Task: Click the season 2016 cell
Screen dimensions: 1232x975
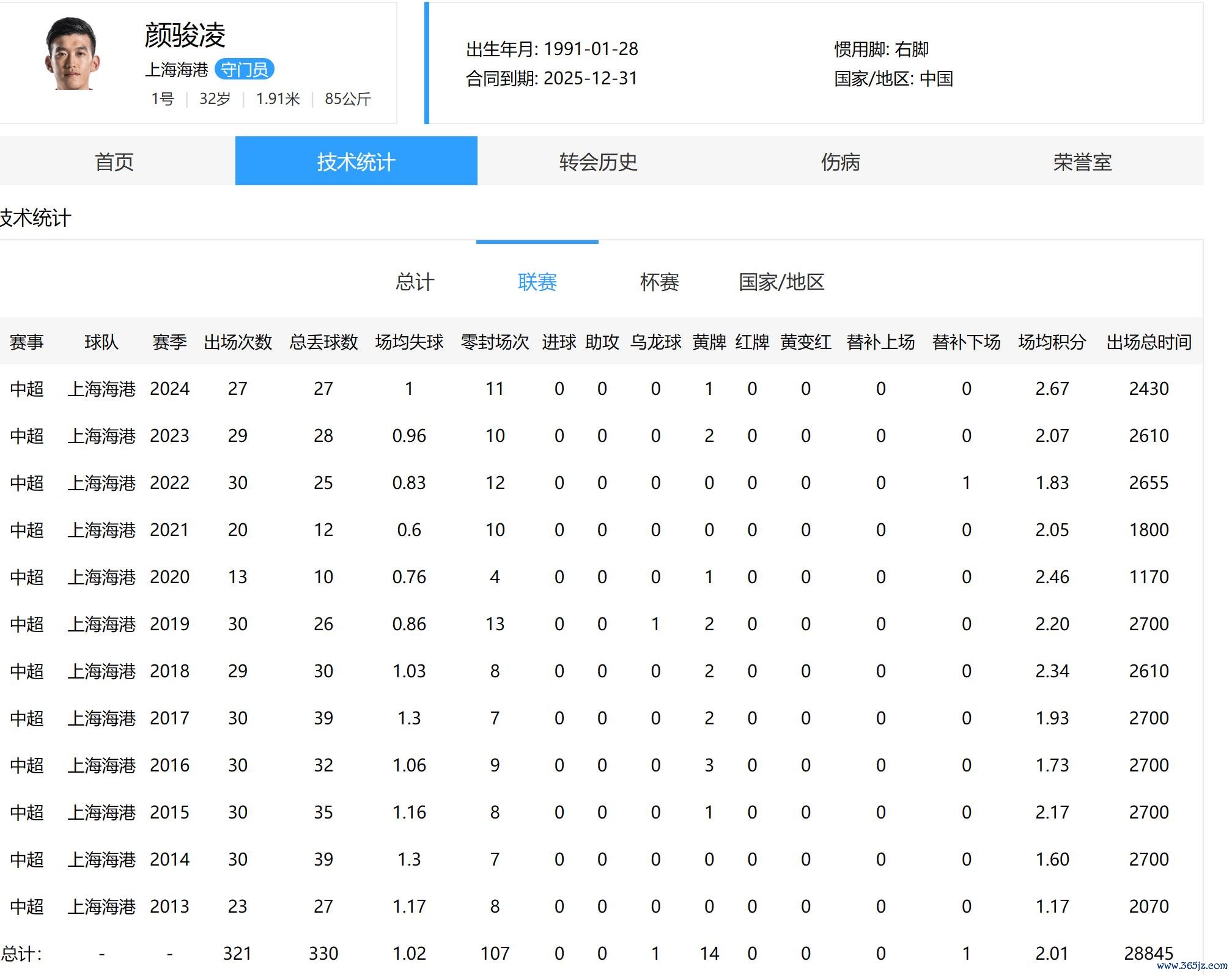Action: click(169, 765)
